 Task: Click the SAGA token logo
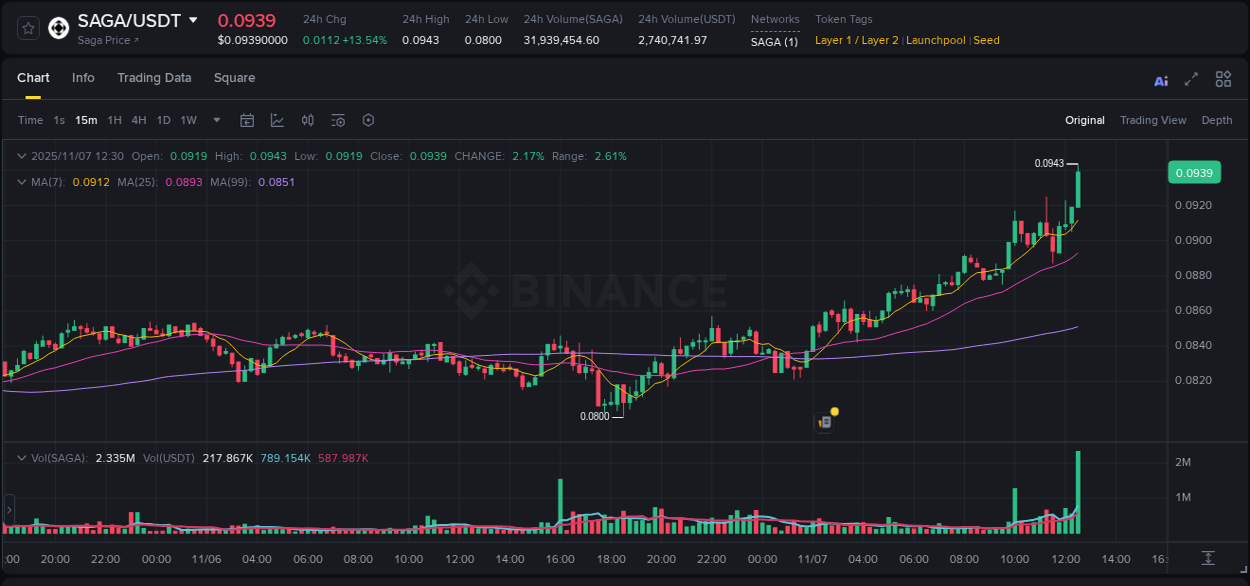tap(57, 27)
